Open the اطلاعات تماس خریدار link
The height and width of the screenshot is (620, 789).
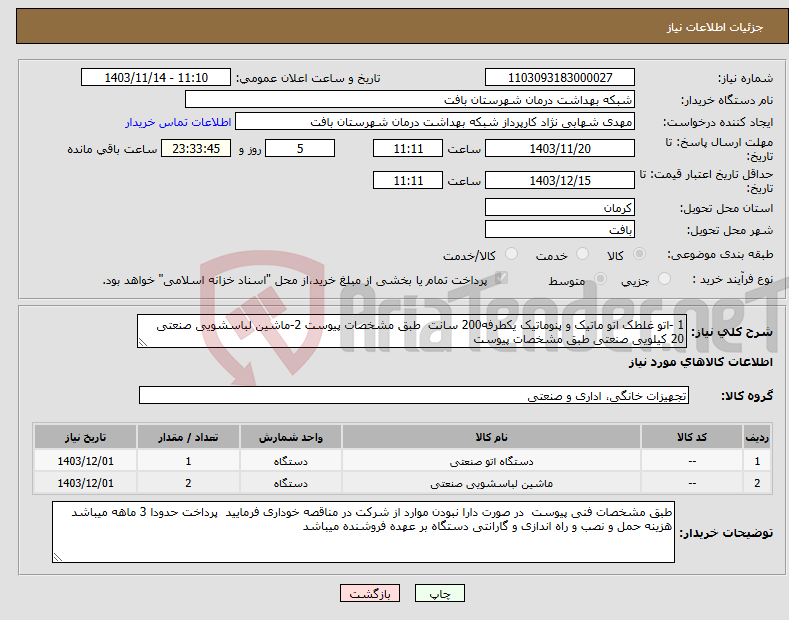pyautogui.click(x=178, y=122)
